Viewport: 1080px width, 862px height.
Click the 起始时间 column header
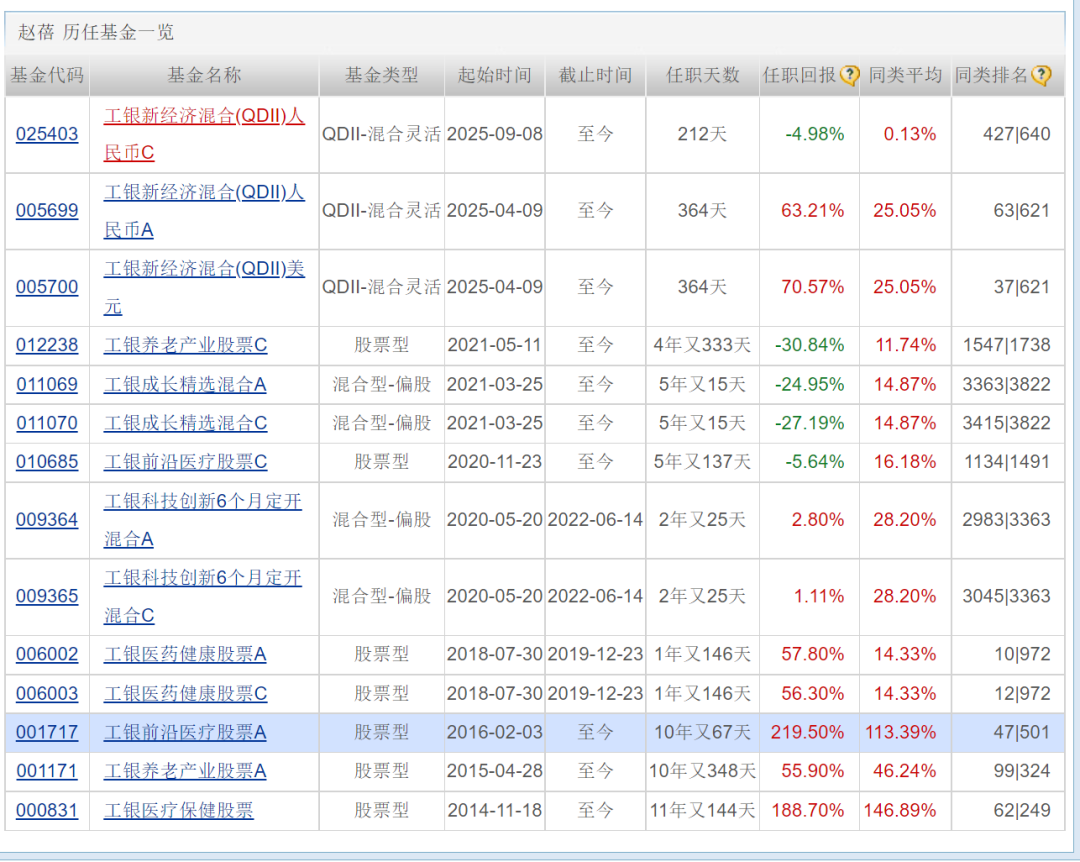click(495, 75)
